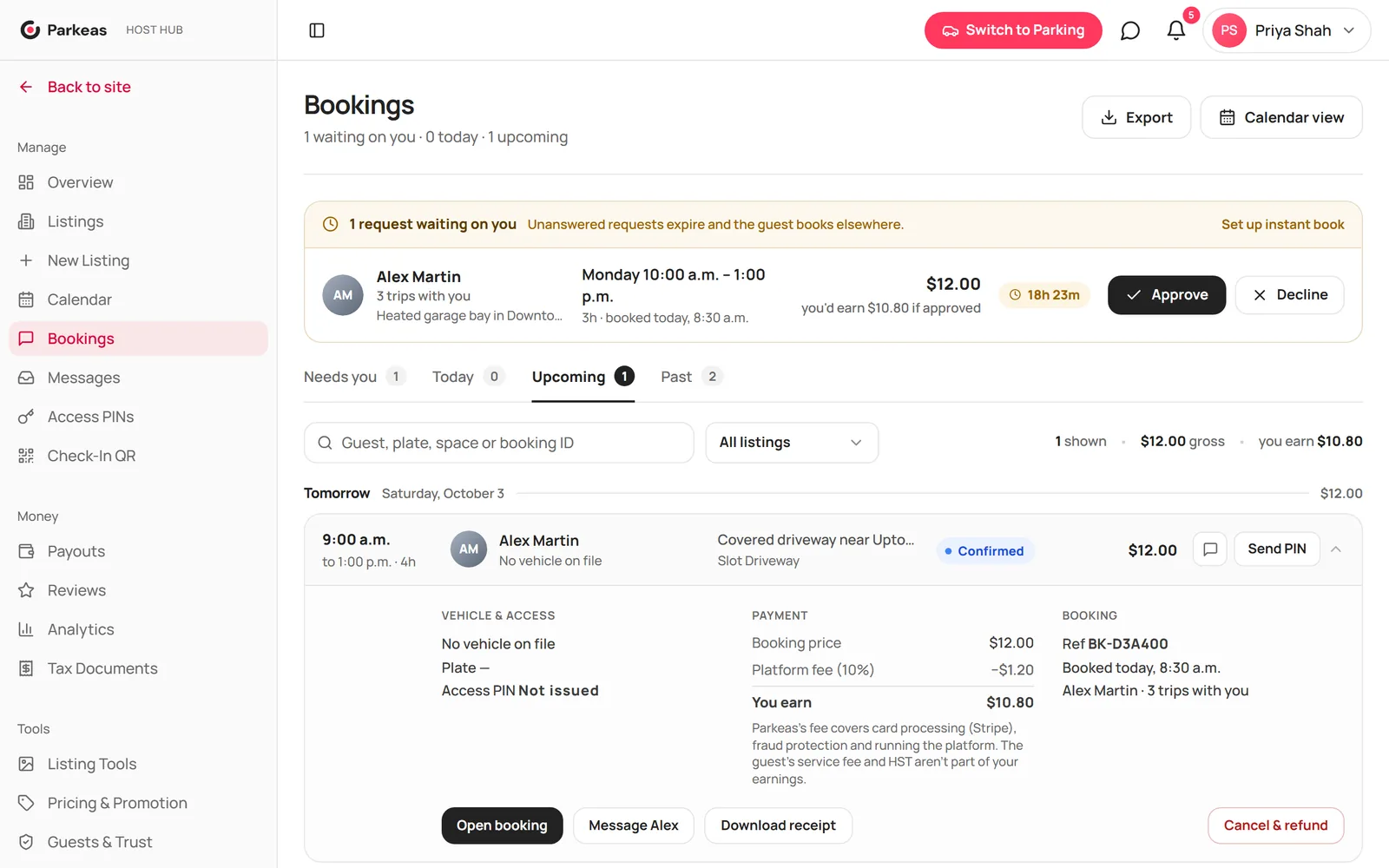This screenshot has width=1389, height=868.
Task: Click Download receipt button
Action: coord(778,825)
